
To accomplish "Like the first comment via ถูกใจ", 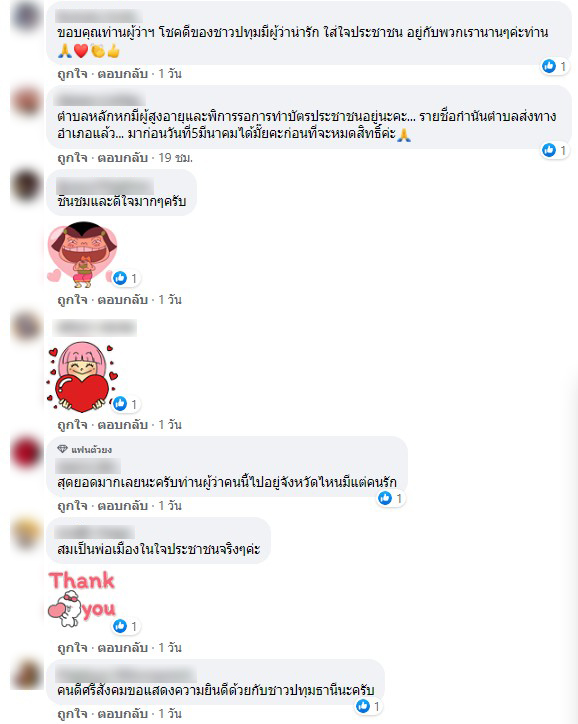I will tap(72, 73).
